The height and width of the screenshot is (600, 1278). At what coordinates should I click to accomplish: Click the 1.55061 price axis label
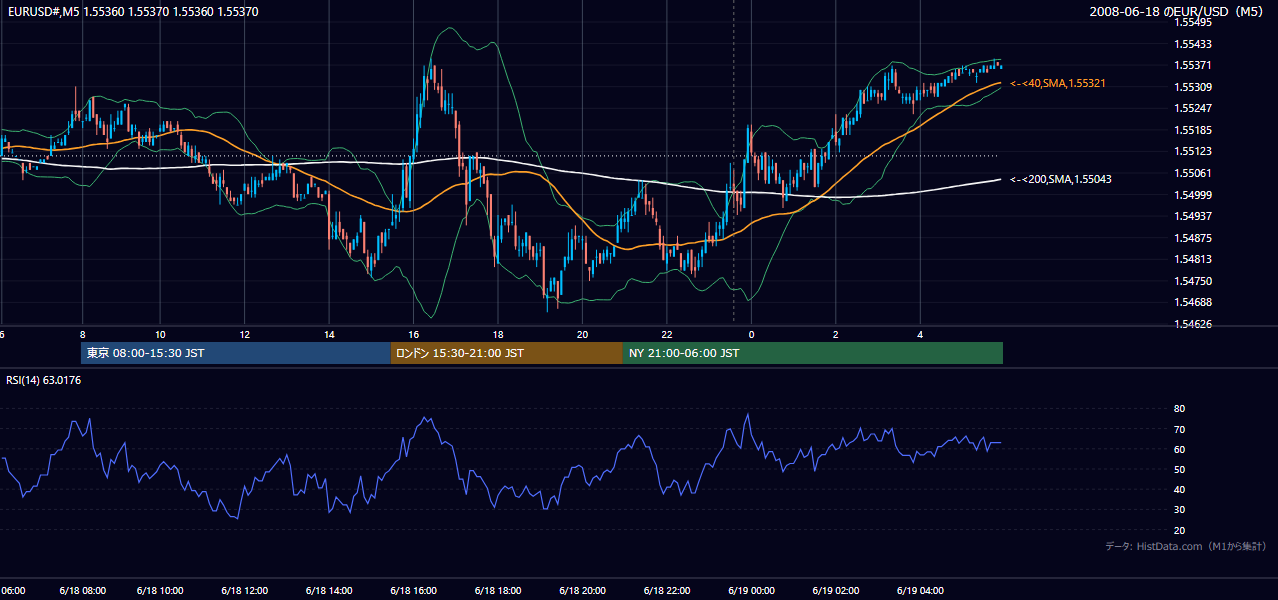pos(1192,173)
